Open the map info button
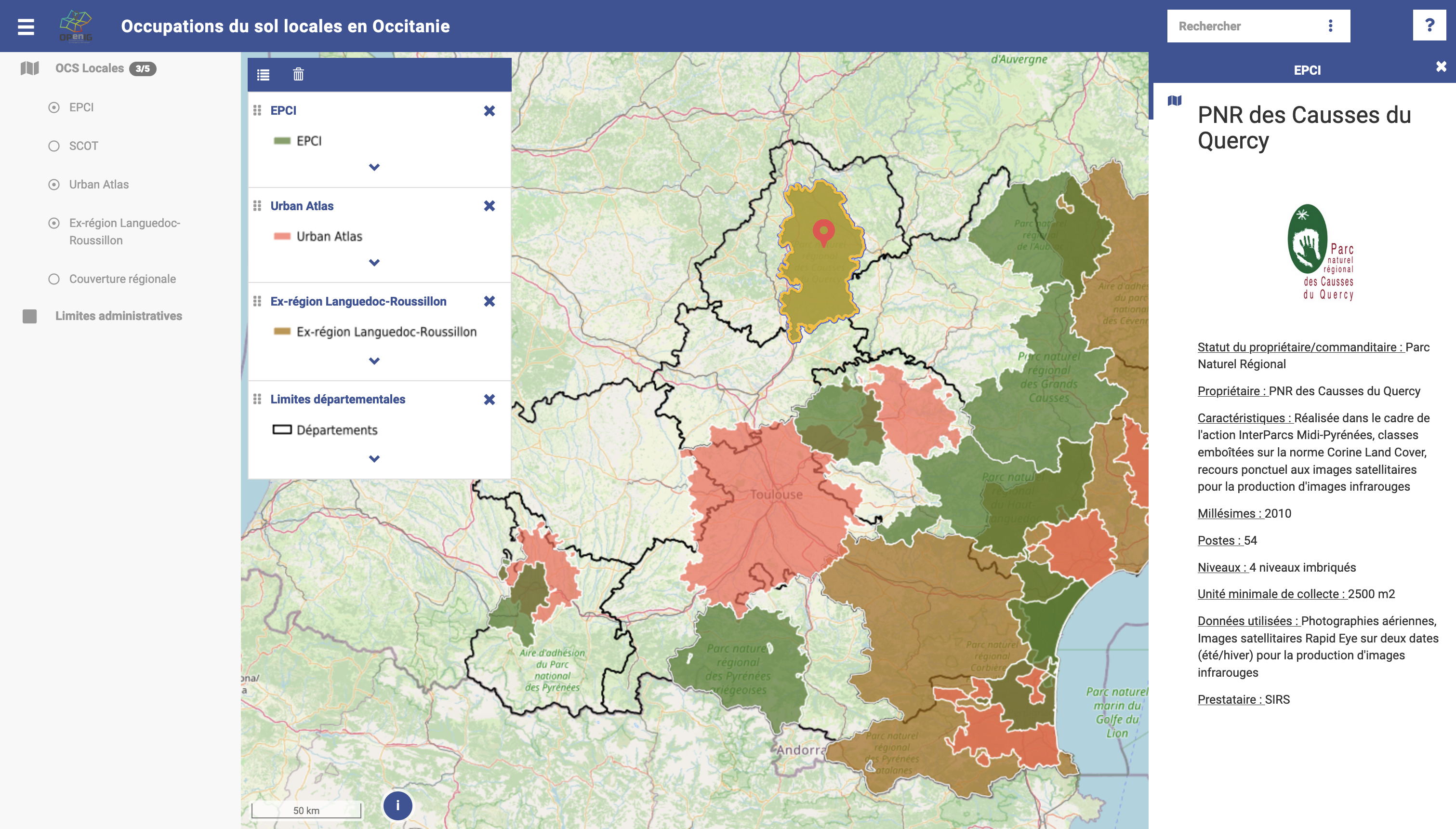Viewport: 1456px width, 829px height. [x=397, y=806]
